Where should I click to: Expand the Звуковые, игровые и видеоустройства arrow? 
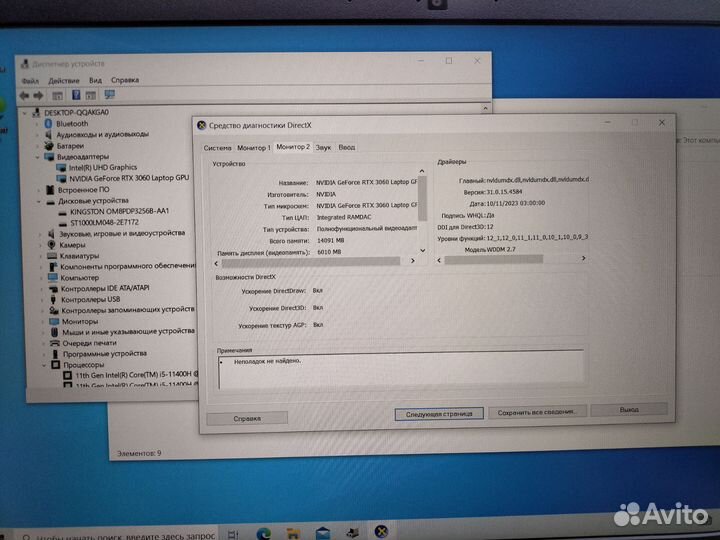pos(40,234)
